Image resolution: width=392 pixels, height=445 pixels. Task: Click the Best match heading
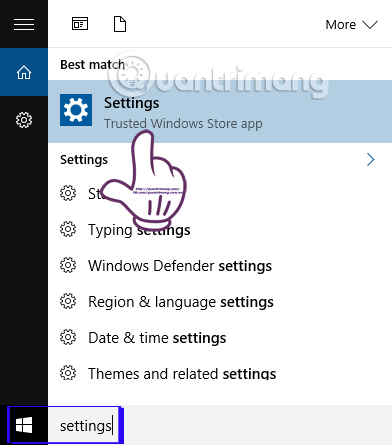(93, 64)
